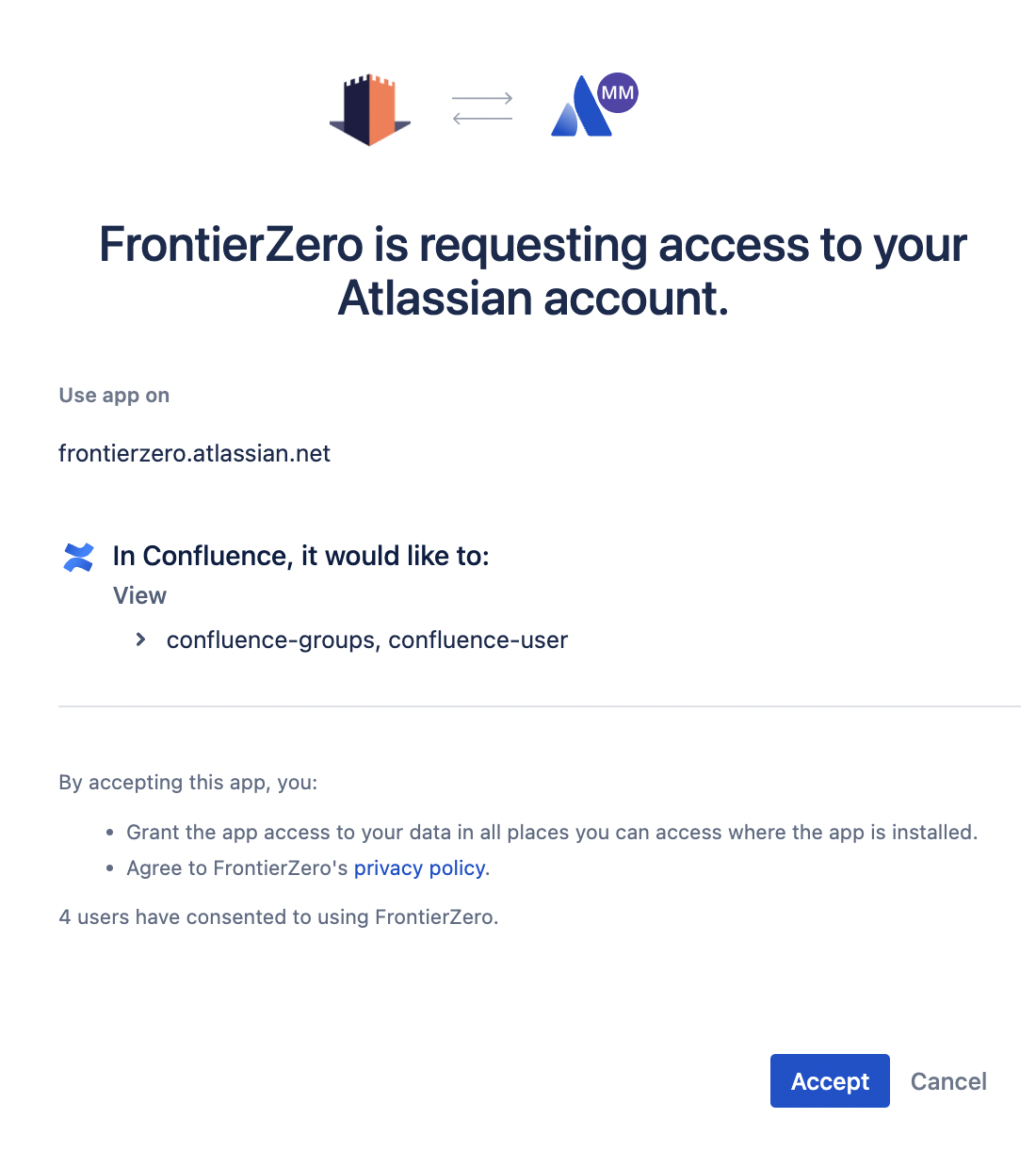Click the Confluence product icon
Screen dimensions: 1036x1151
tap(78, 557)
